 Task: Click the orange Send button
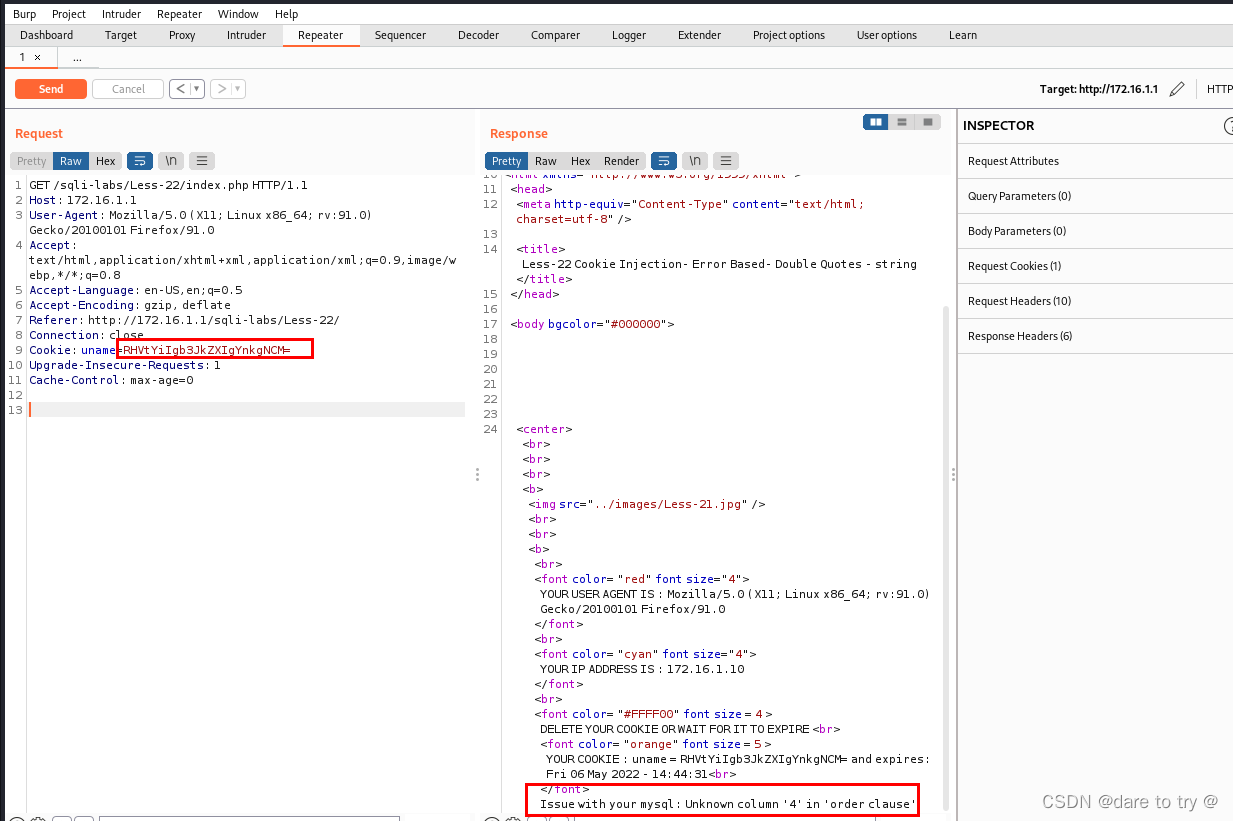(x=51, y=89)
